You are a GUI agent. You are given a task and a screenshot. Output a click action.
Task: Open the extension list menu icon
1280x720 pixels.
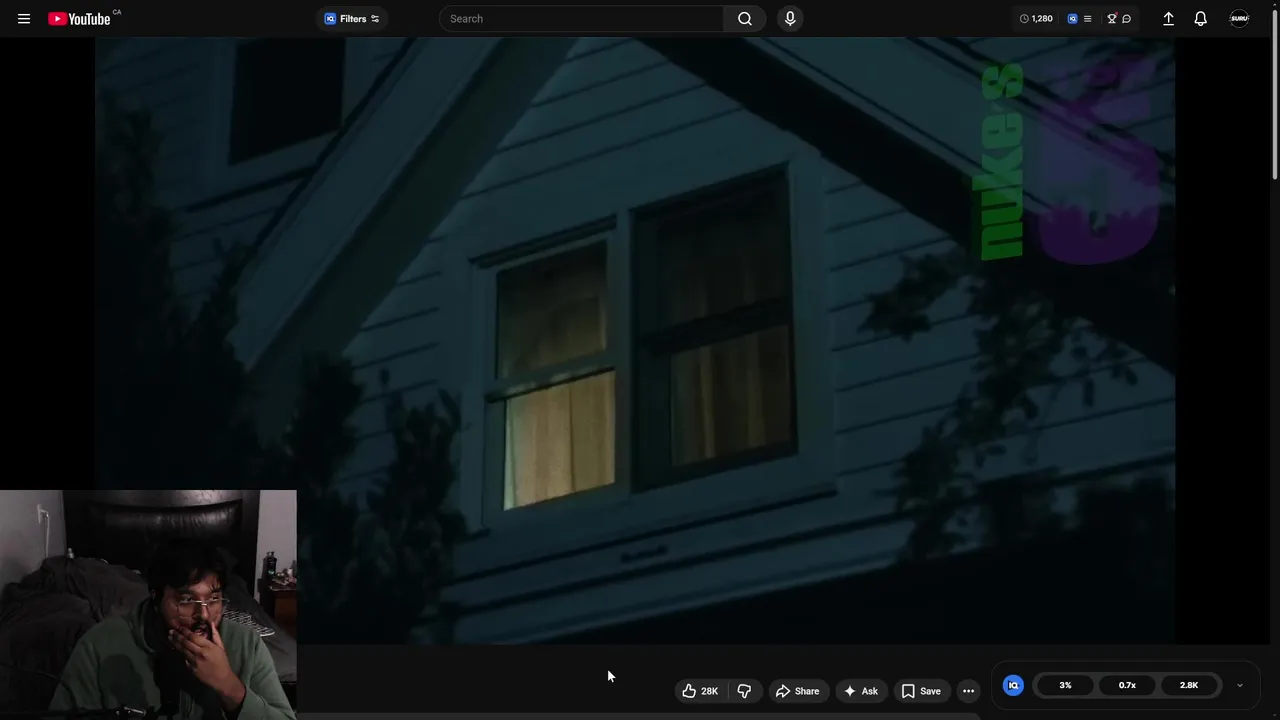pos(1087,19)
